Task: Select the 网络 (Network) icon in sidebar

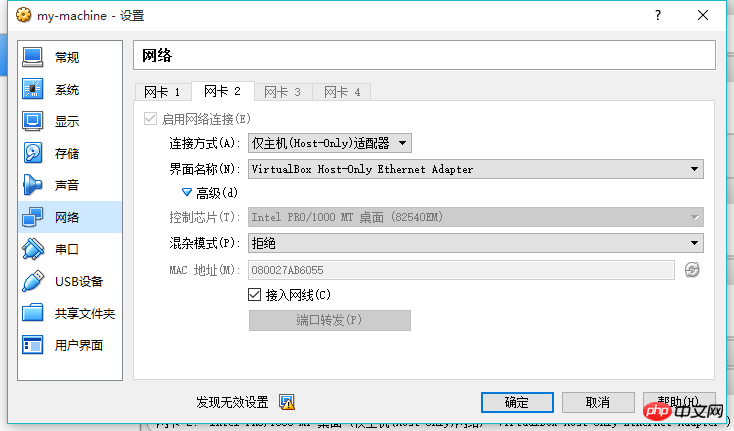Action: (x=32, y=217)
